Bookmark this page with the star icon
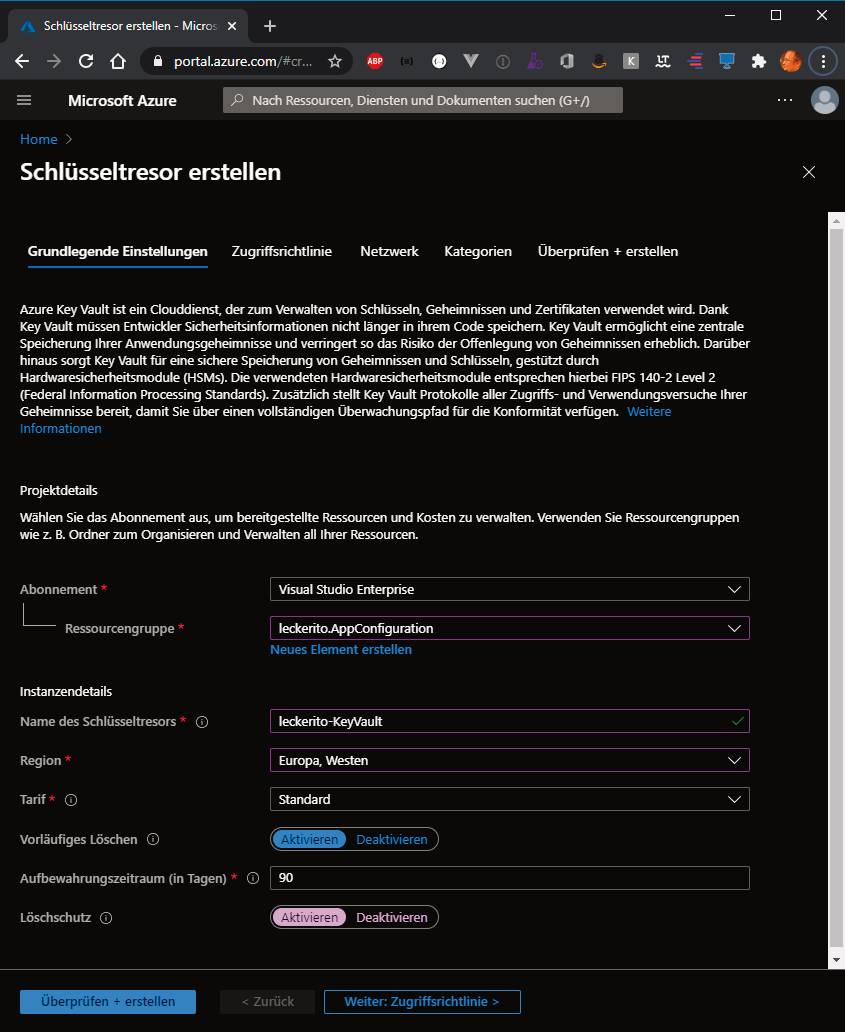 coord(335,61)
